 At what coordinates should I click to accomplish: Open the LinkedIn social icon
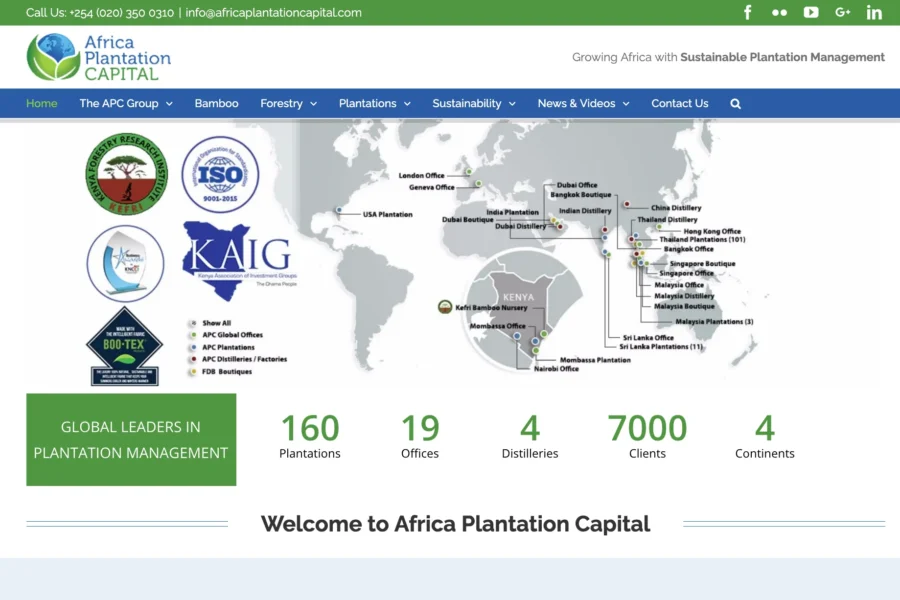point(874,12)
